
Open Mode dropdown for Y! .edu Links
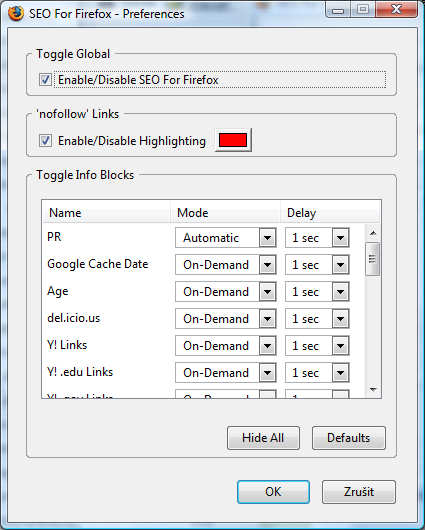coord(226,373)
